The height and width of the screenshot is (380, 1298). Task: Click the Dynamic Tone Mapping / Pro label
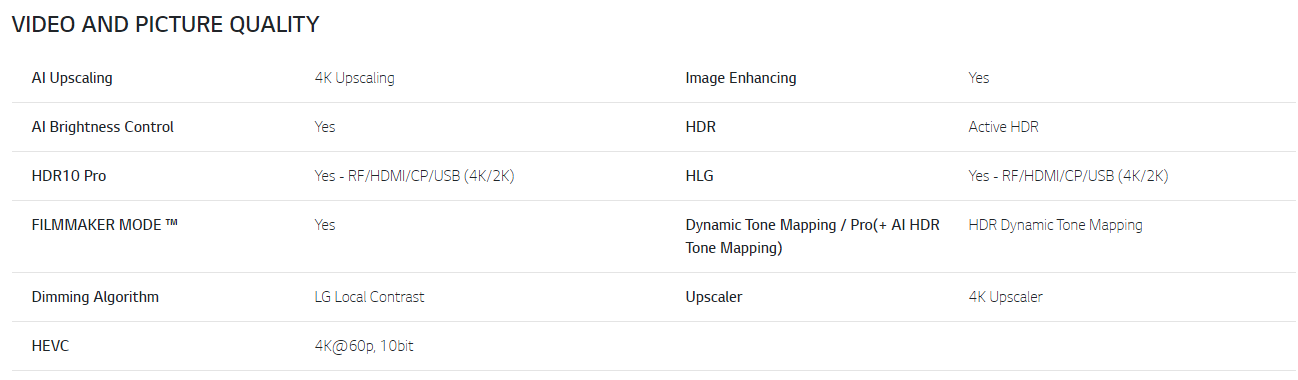(x=813, y=236)
